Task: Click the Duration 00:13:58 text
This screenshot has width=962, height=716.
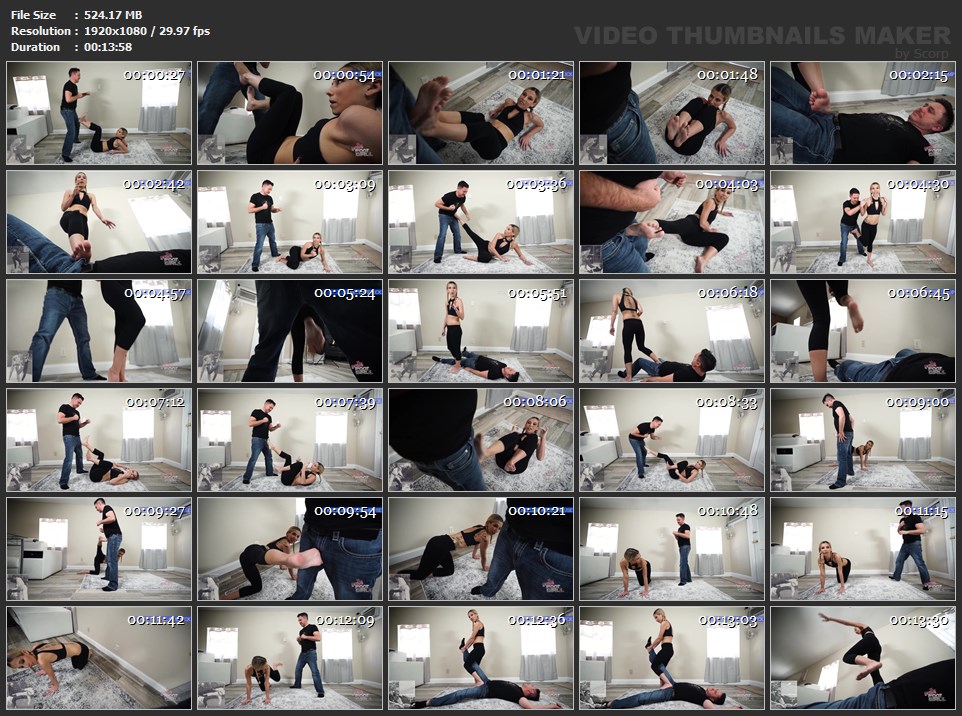Action: pyautogui.click(x=71, y=47)
